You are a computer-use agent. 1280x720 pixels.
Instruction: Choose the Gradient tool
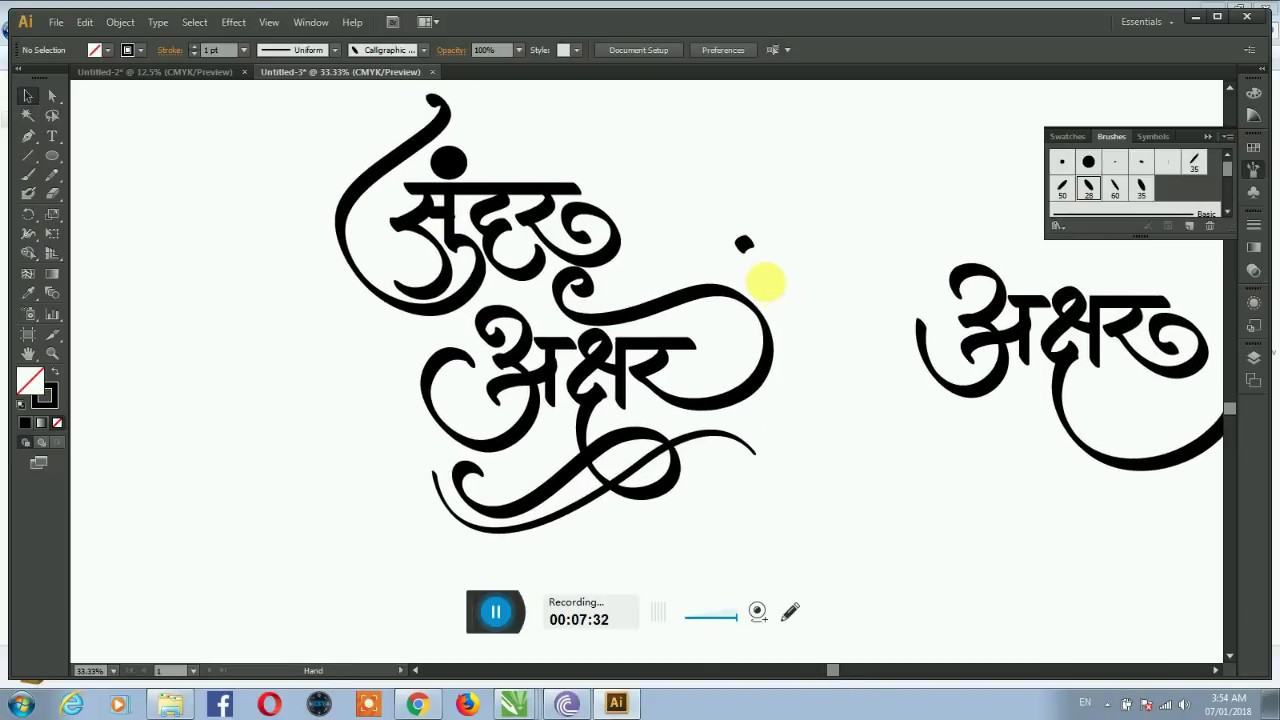52,274
